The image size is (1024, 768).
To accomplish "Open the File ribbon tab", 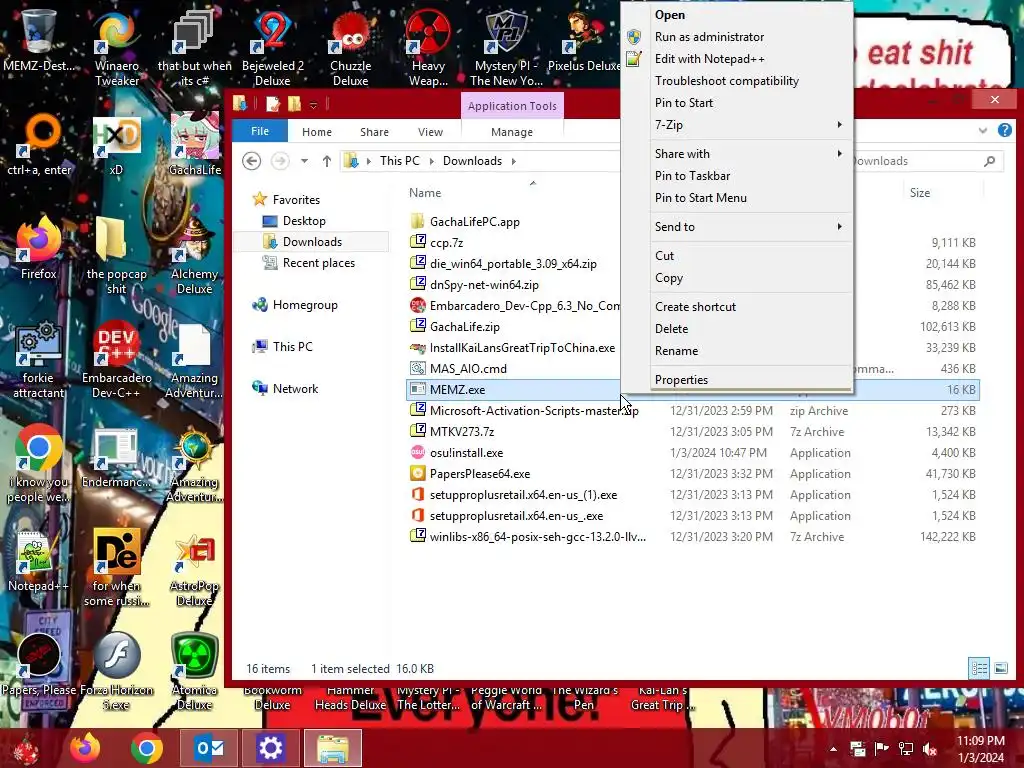I will pos(260,131).
